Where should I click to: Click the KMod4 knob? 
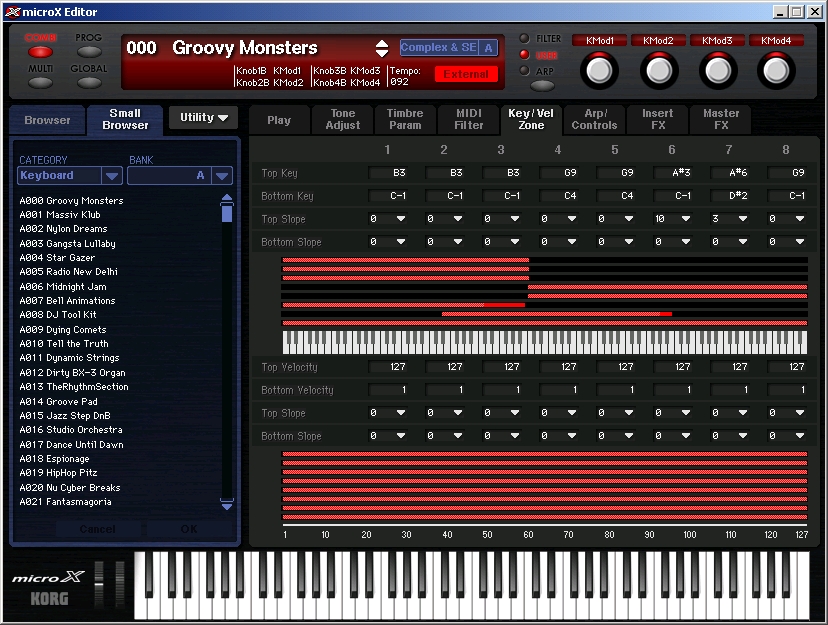coord(776,71)
